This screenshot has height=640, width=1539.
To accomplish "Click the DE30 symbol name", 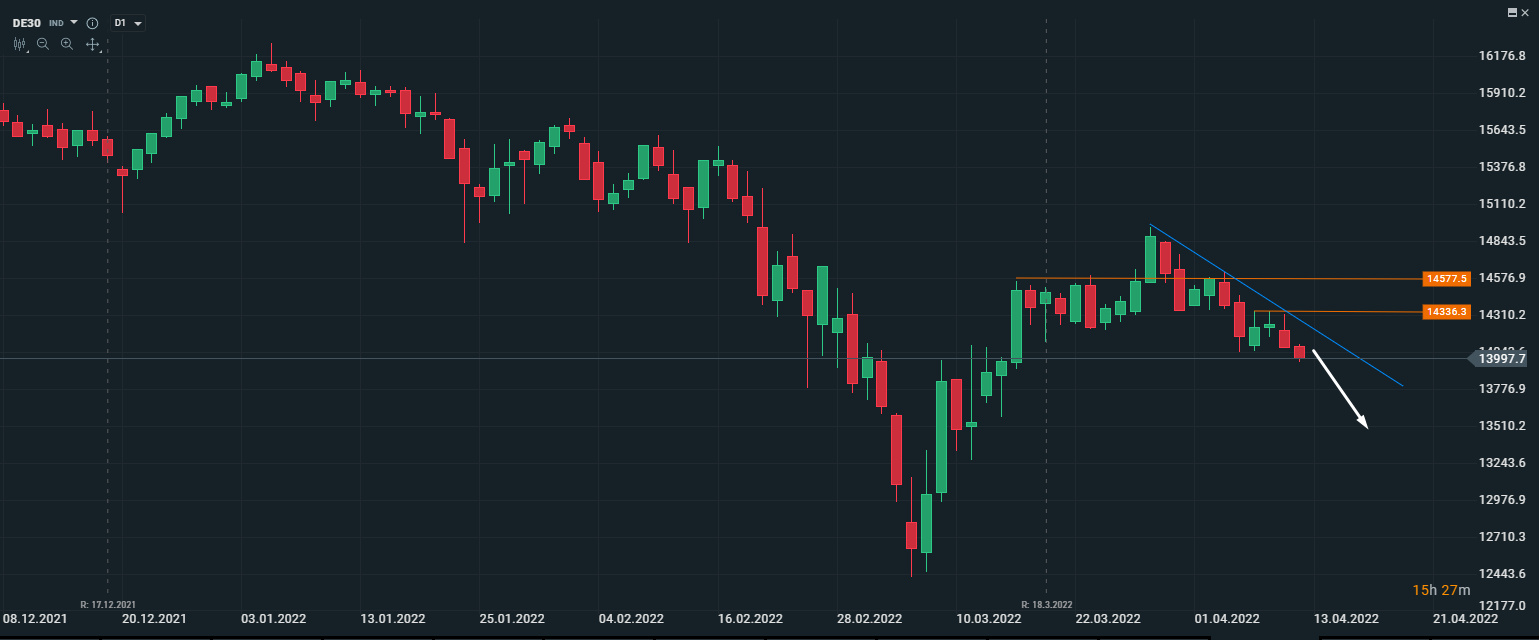I will pos(27,22).
